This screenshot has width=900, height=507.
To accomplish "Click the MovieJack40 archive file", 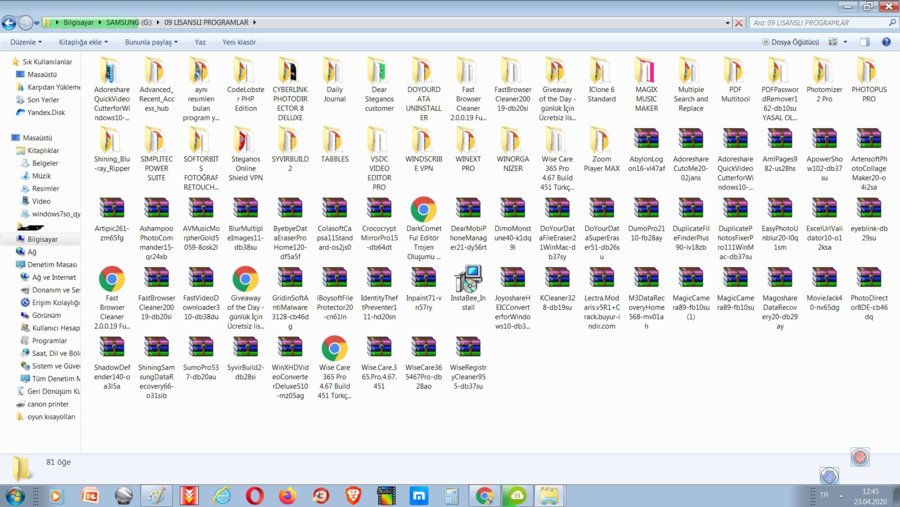I will tap(824, 280).
